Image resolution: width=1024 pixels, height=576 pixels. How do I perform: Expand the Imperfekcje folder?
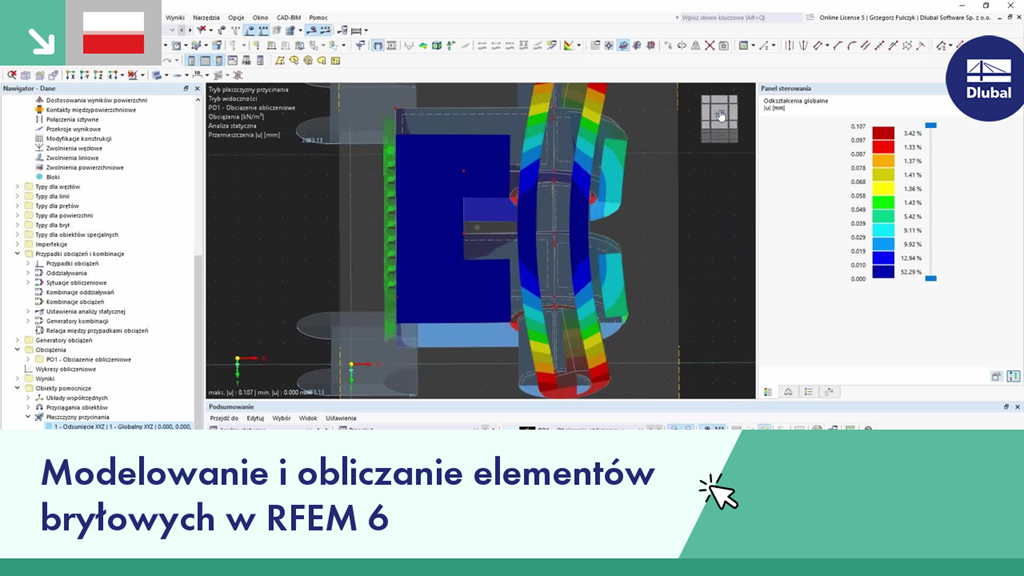[18, 244]
